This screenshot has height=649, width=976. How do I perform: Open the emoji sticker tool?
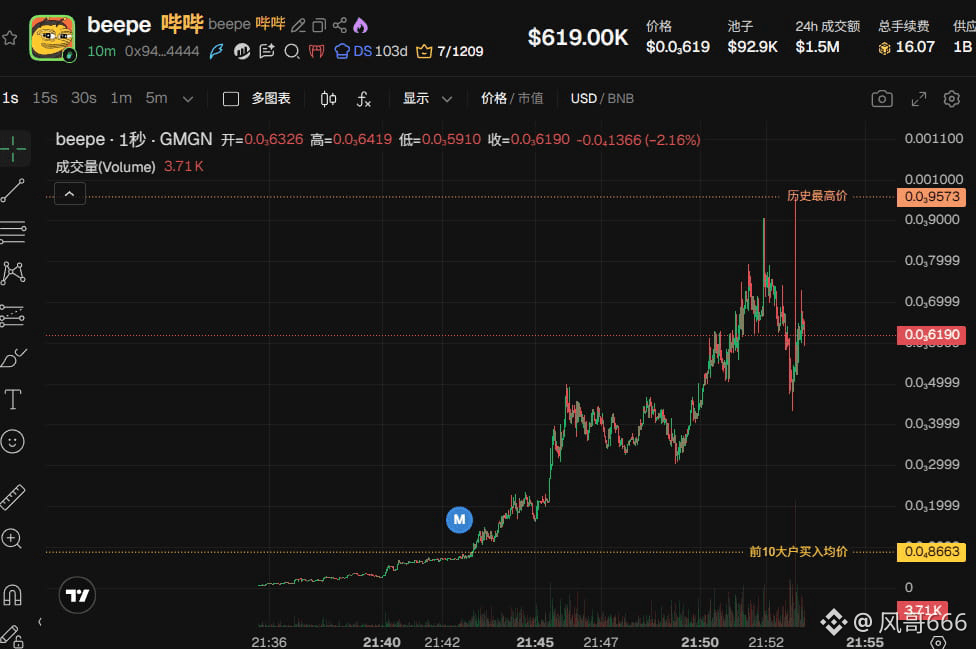[12, 441]
